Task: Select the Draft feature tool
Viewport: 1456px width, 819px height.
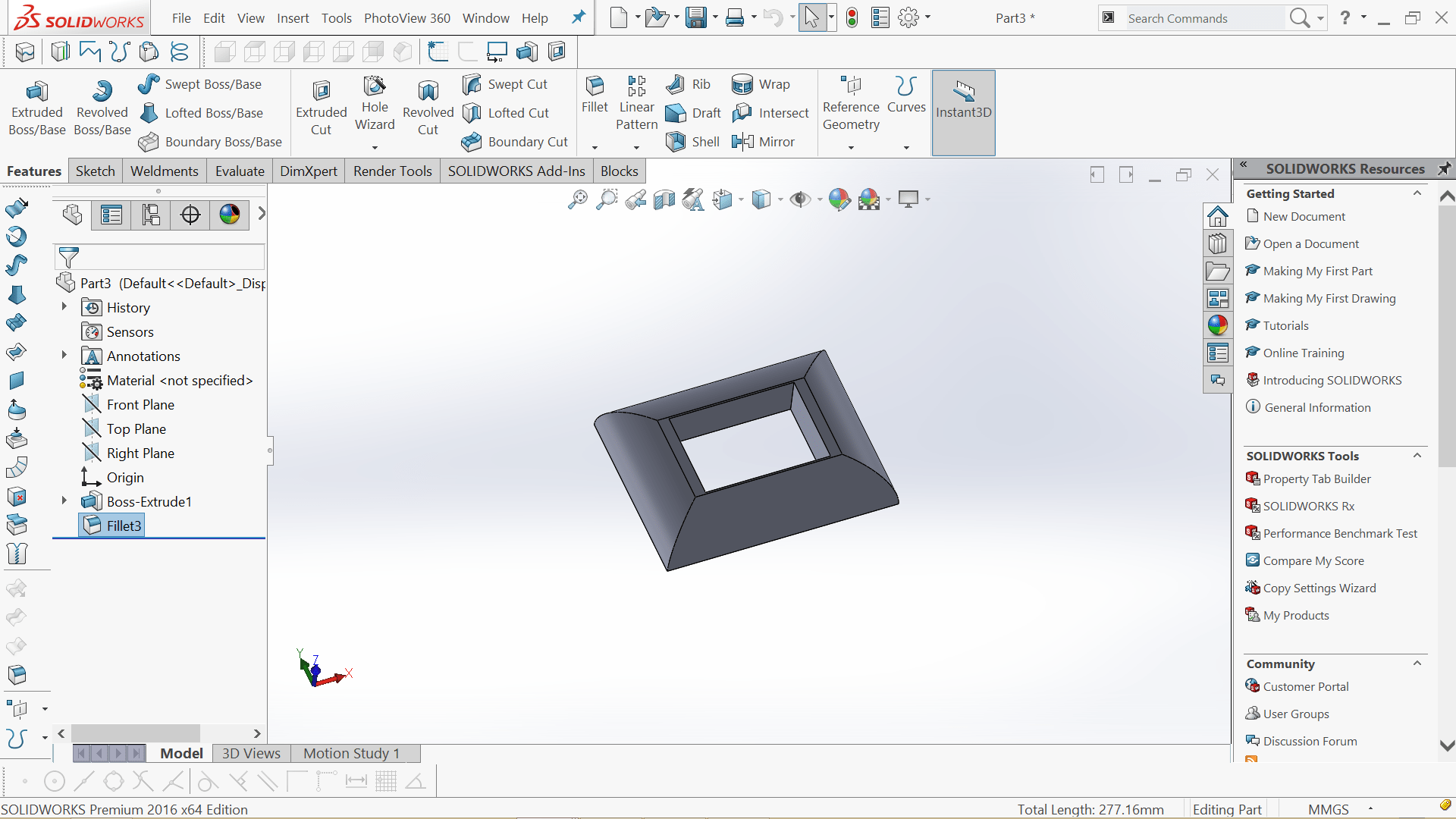Action: [x=693, y=113]
